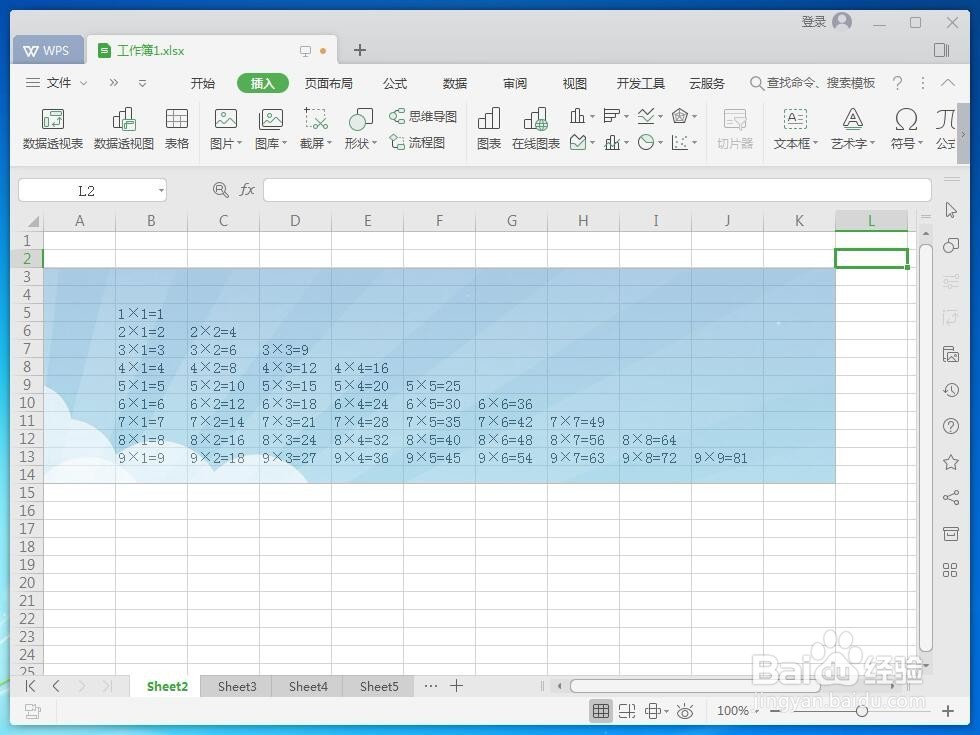The height and width of the screenshot is (735, 980).
Task: Open the 数据 ribbon tab
Action: point(454,83)
